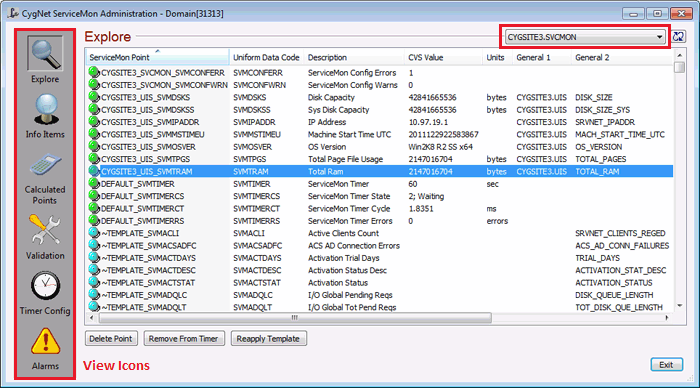Click the blue icon of ~TEMPLATE_SVMACTDAYS row
700x388 pixels.
pyautogui.click(x=94, y=258)
